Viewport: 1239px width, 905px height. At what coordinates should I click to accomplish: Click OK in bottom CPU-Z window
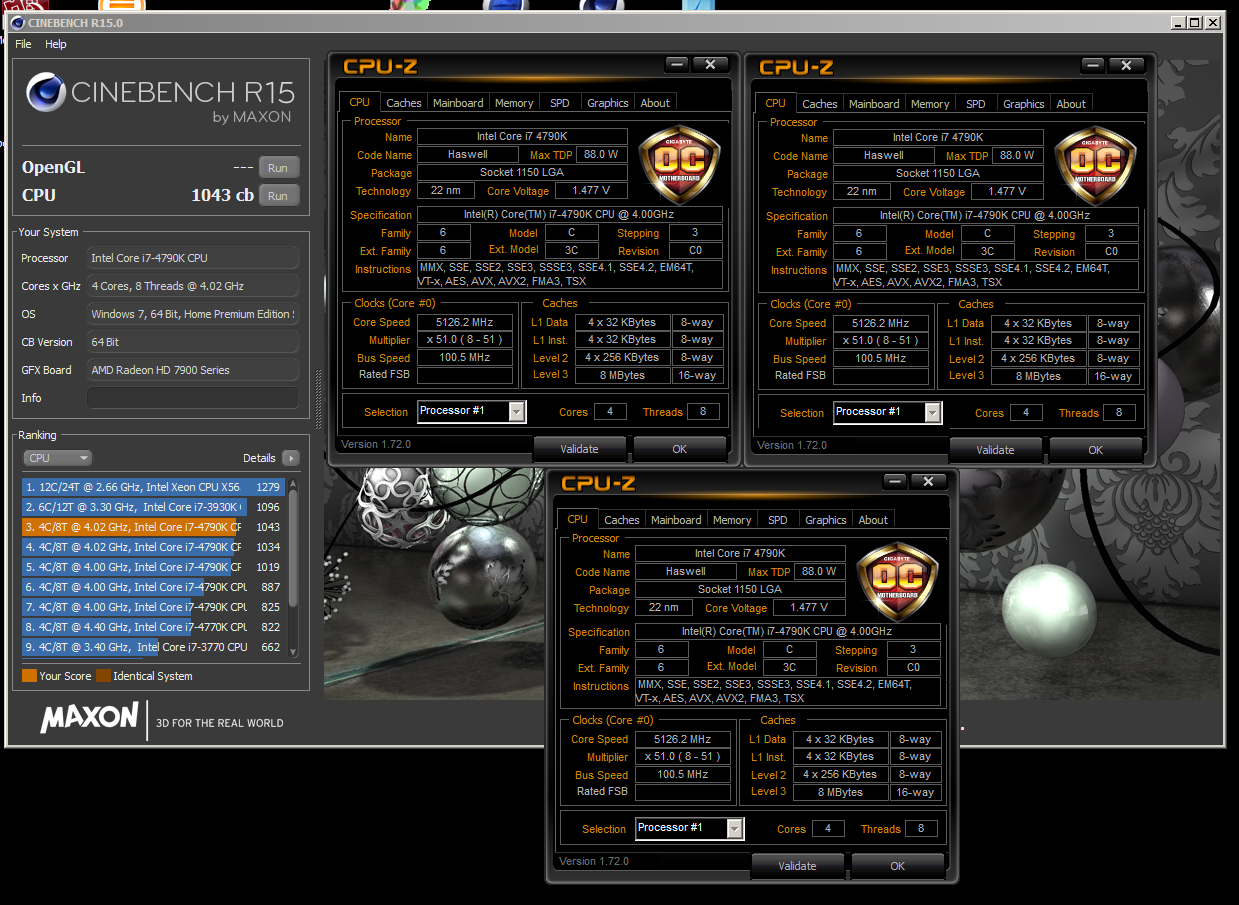(898, 866)
